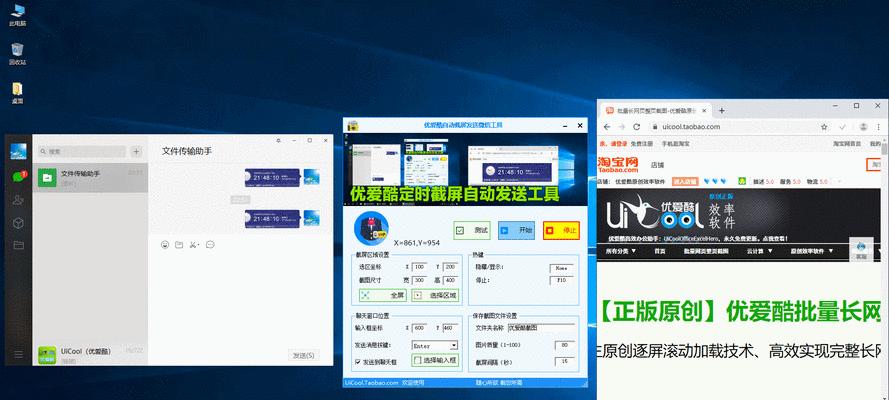This screenshot has height=400, width=889.
Task: Click the 隐藏/显示 hotkey field
Action: click(x=561, y=268)
